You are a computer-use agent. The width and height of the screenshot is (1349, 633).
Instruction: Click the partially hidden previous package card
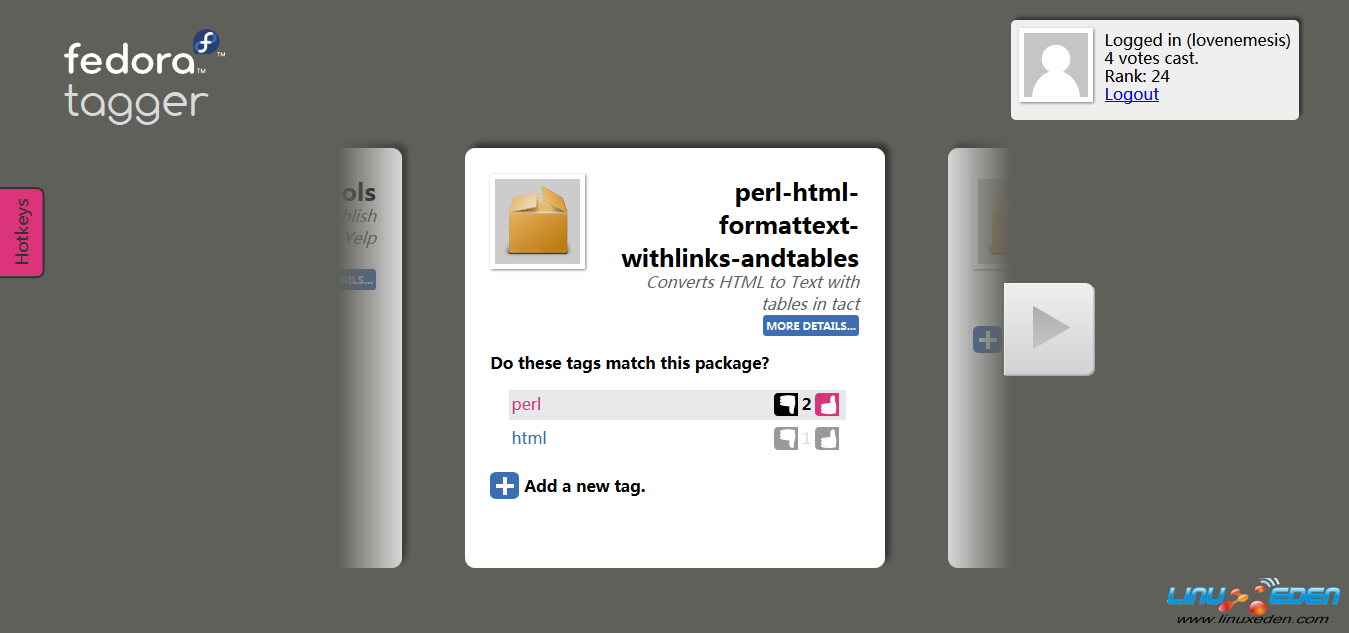pyautogui.click(x=371, y=358)
